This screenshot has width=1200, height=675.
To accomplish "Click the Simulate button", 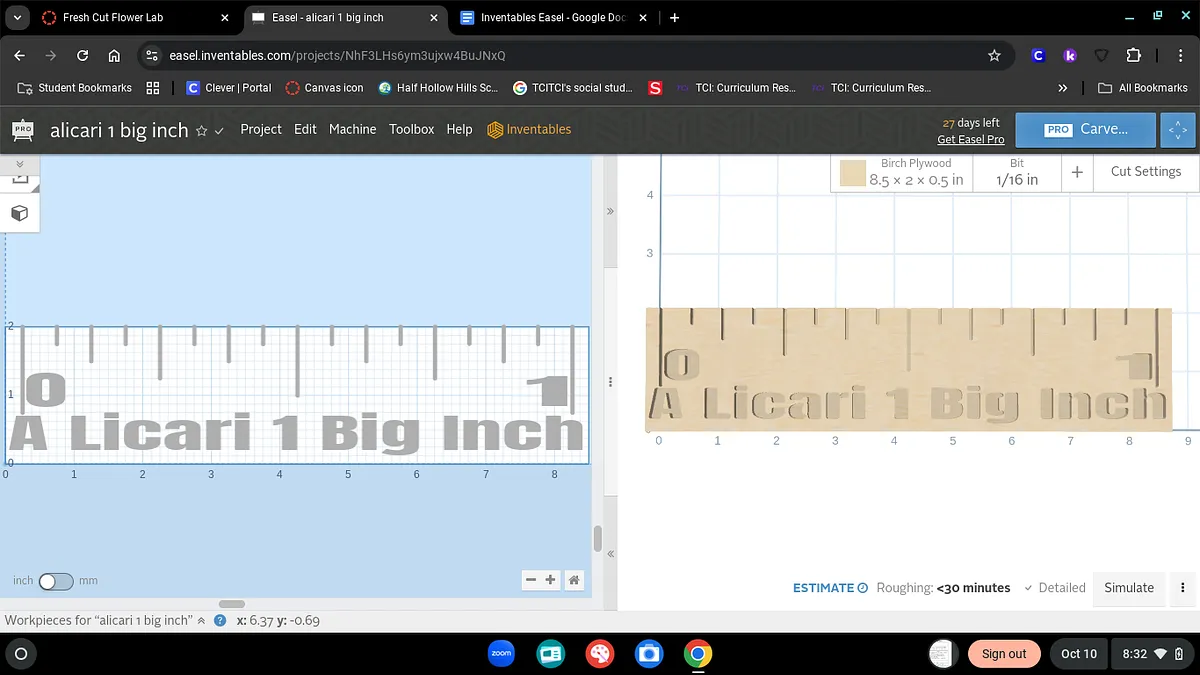I will [1128, 588].
